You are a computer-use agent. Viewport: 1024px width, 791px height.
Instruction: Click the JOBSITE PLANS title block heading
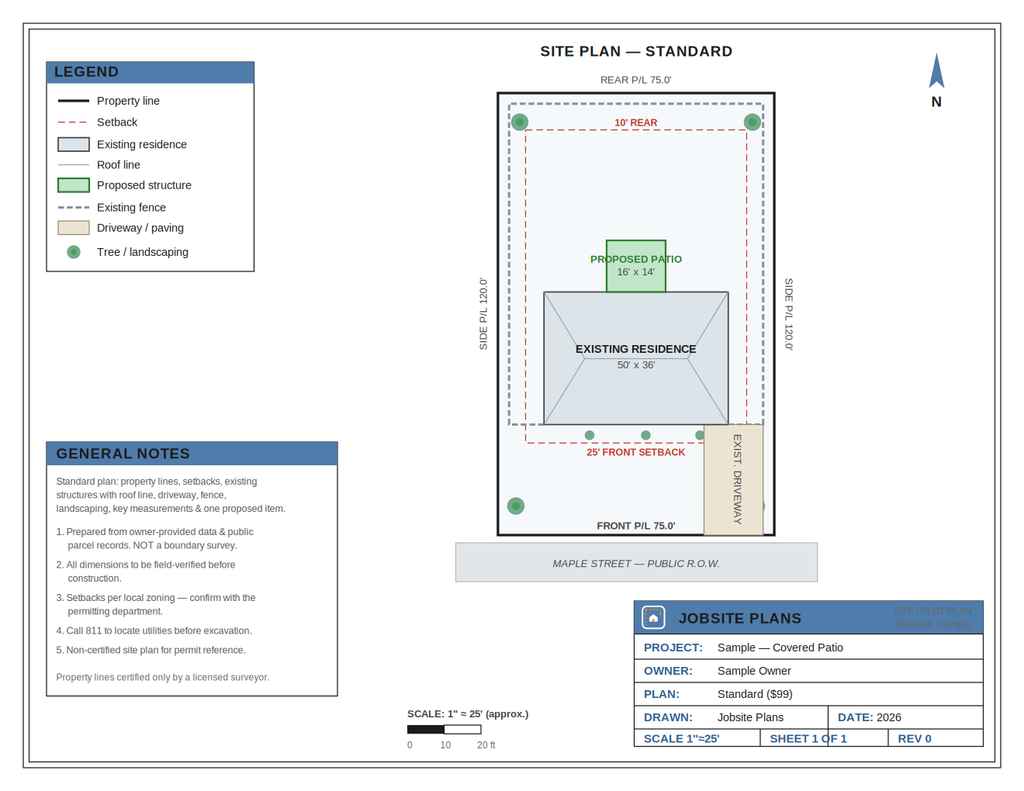740,619
